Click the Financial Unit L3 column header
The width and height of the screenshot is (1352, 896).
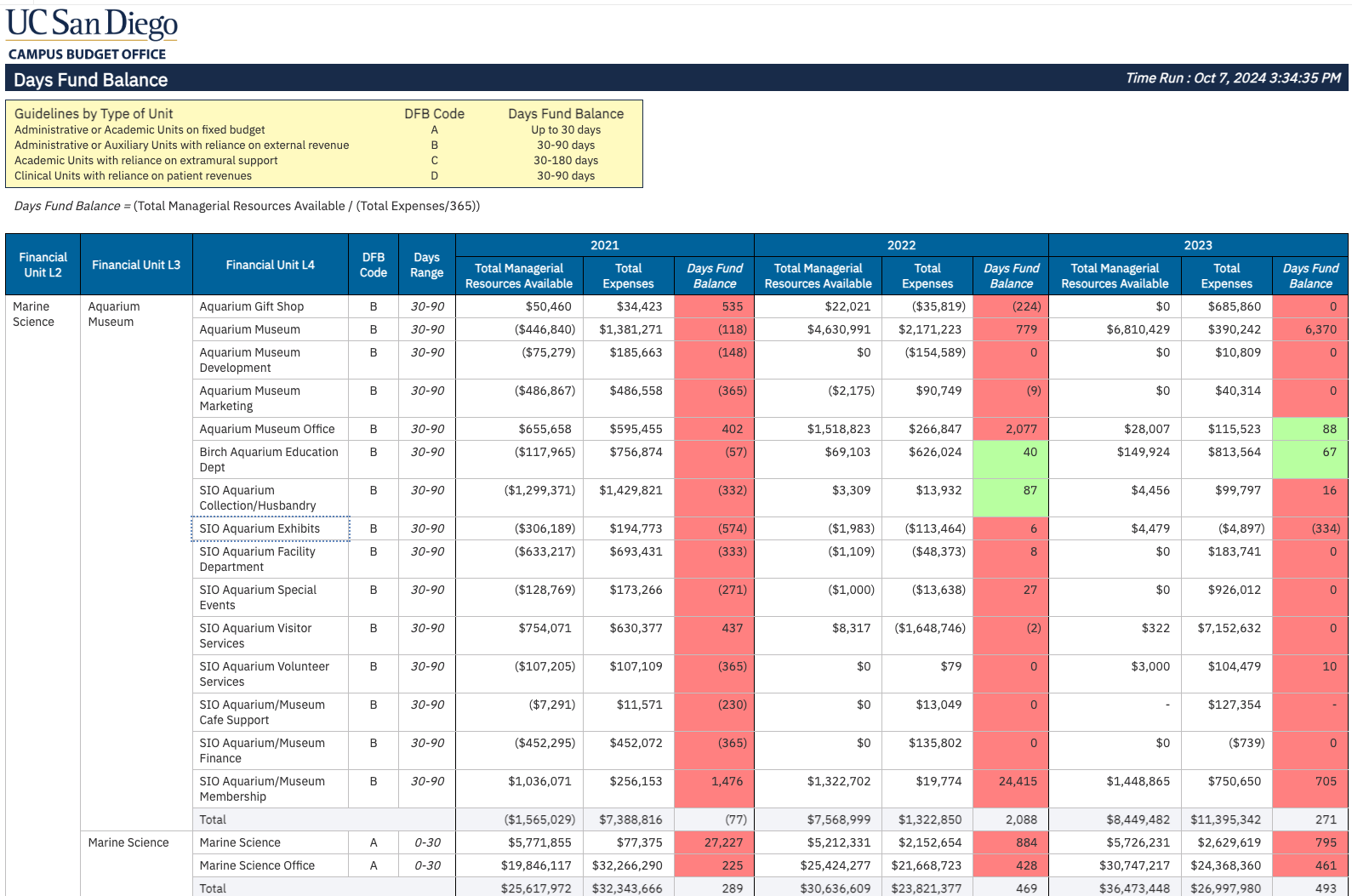(x=136, y=265)
